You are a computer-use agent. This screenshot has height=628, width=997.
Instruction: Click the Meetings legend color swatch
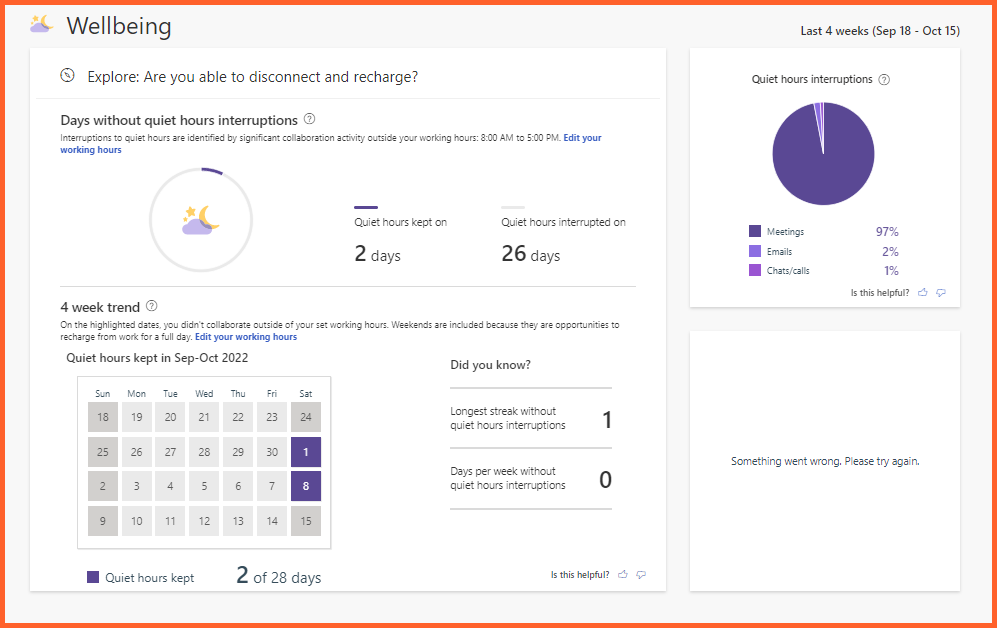pos(755,232)
